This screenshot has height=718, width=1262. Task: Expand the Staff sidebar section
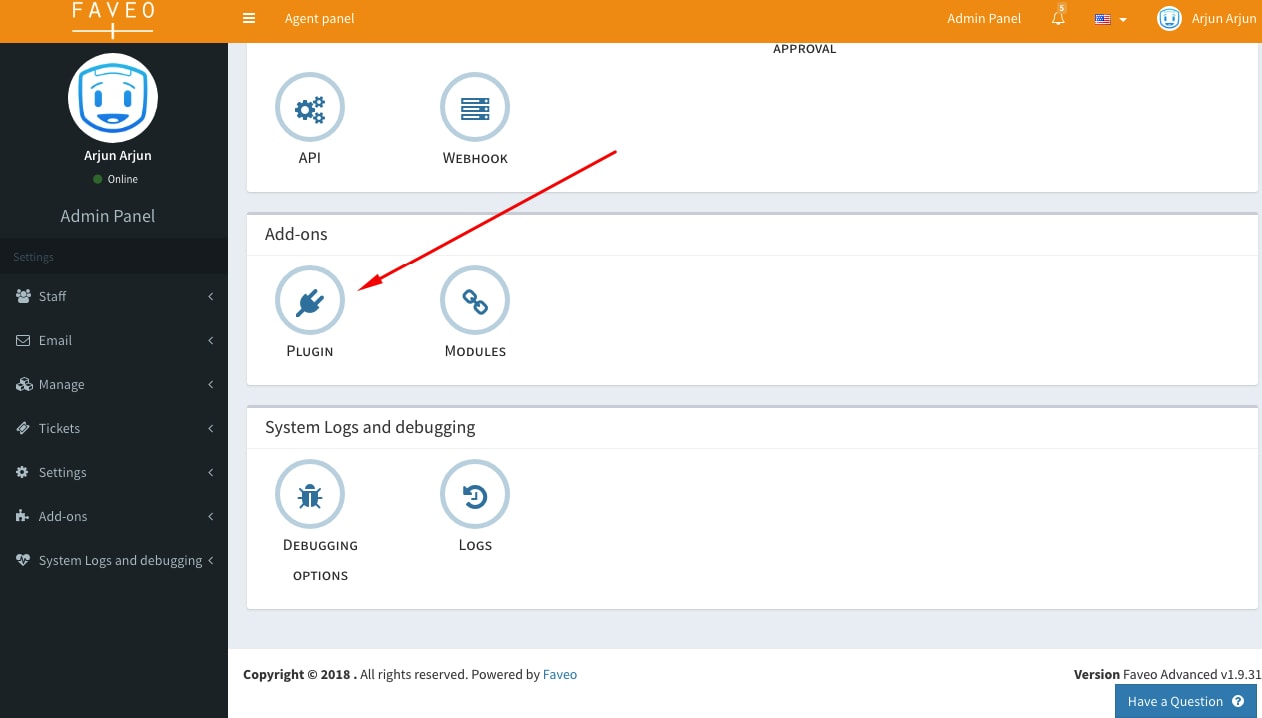(52, 296)
